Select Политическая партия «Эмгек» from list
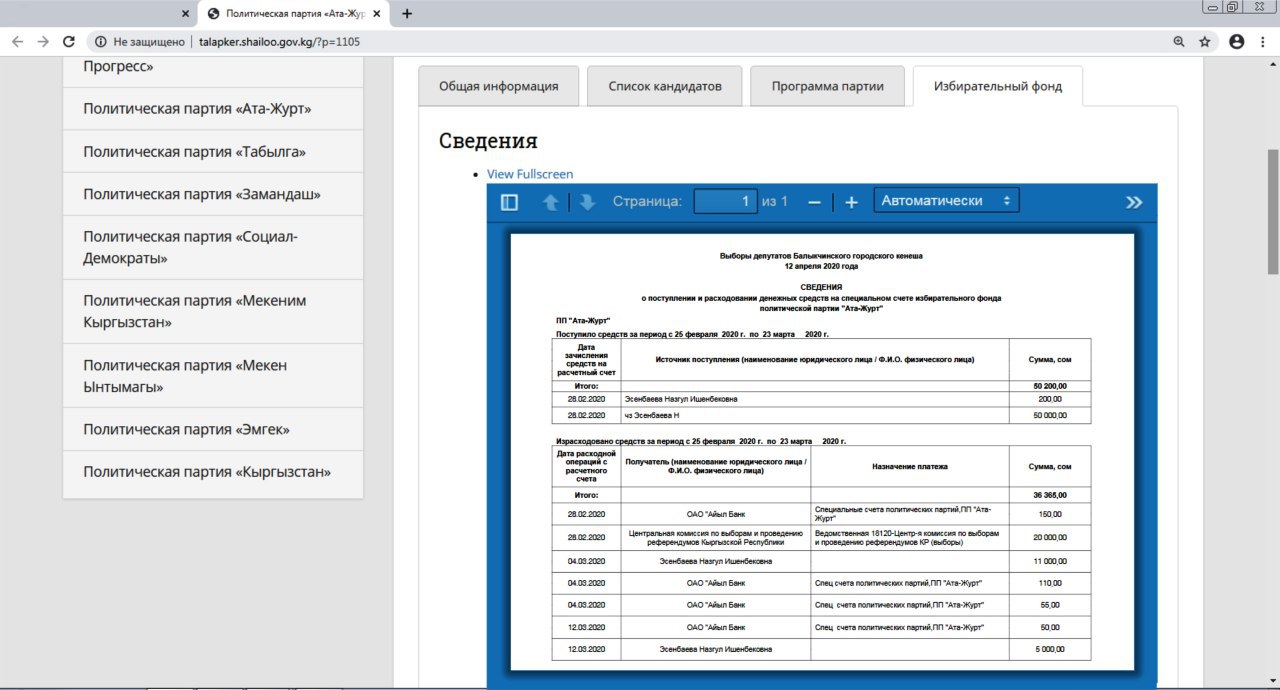 [187, 429]
